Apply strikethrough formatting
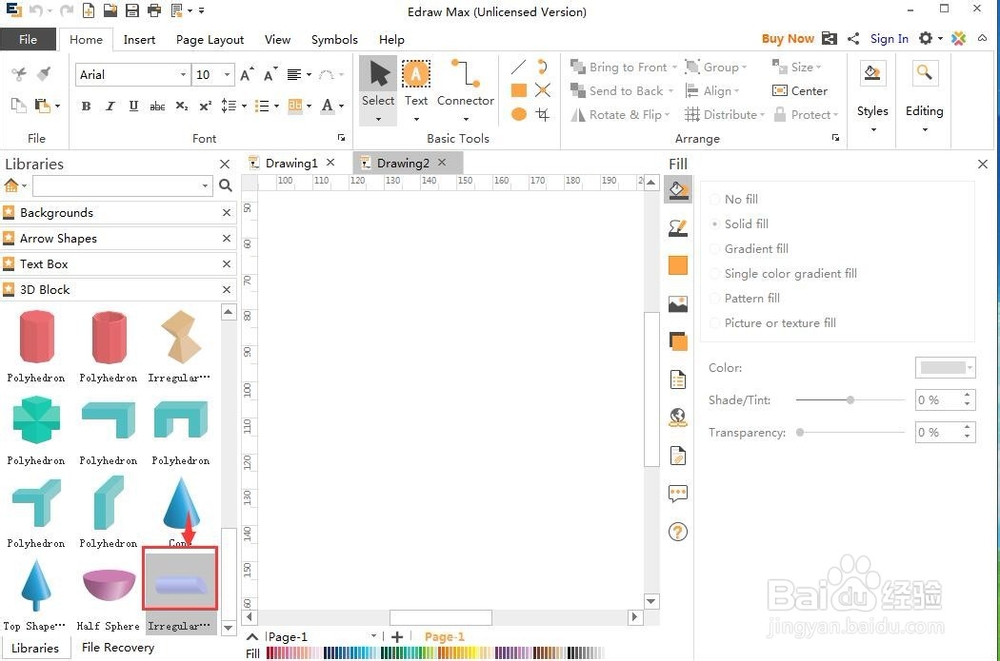Screen dimensions: 1000x661 (x=157, y=107)
